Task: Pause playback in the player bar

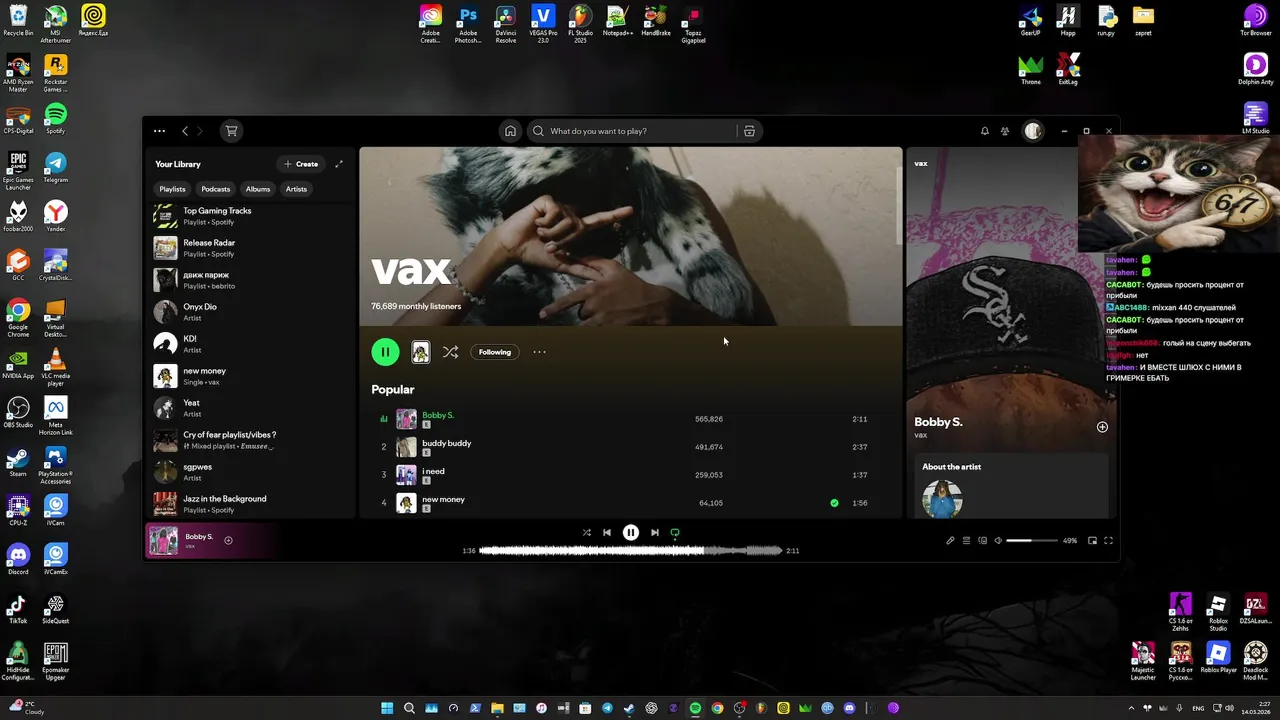Action: coord(631,533)
